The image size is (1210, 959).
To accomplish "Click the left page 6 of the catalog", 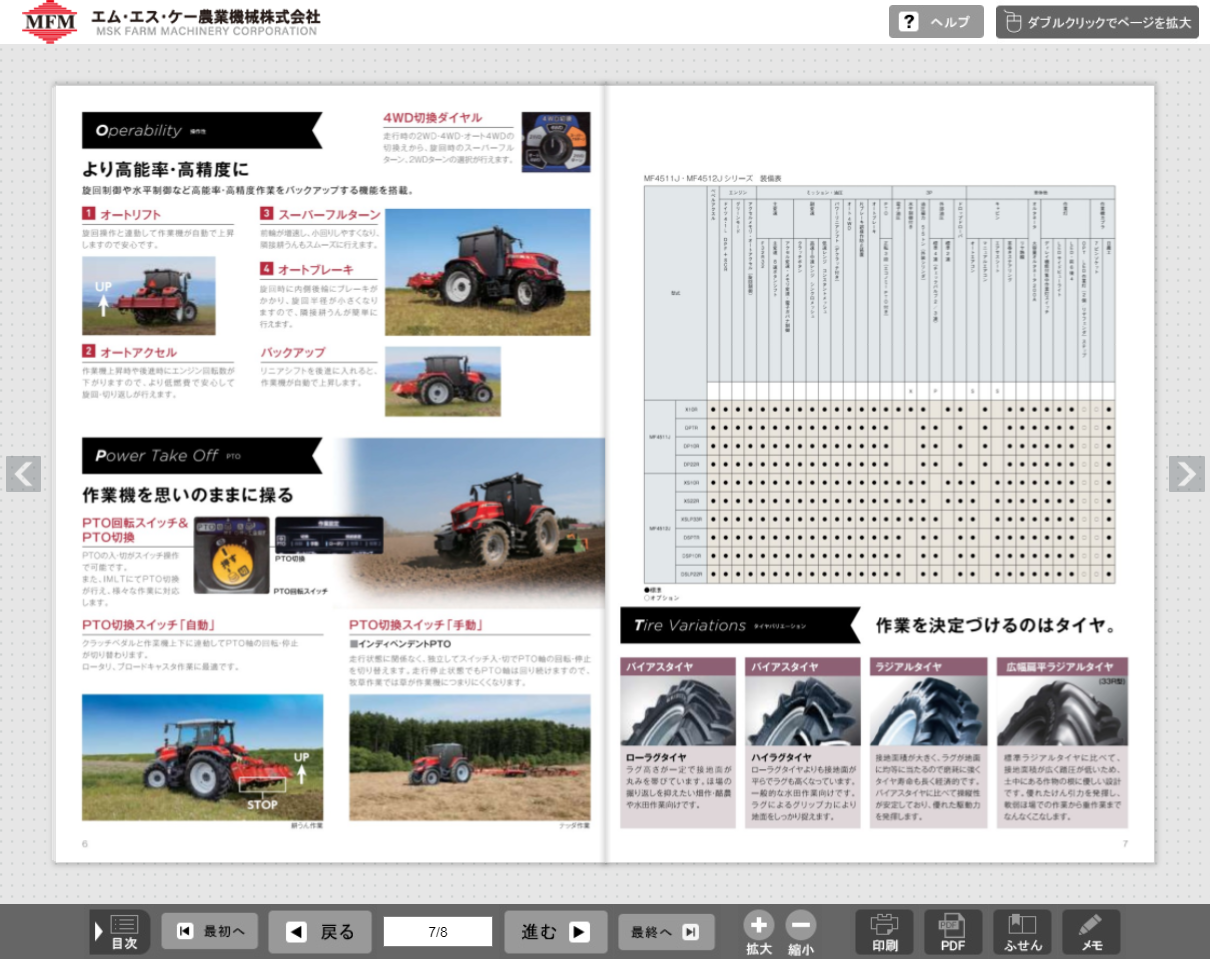I will (330, 474).
